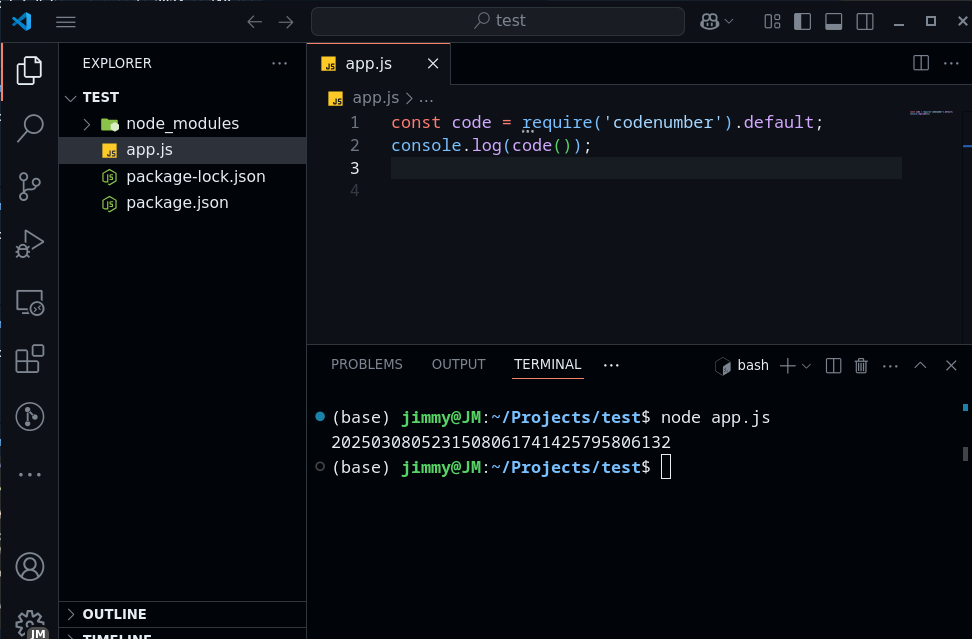The width and height of the screenshot is (972, 639).
Task: Go forward in navigation history
Action: tap(286, 22)
